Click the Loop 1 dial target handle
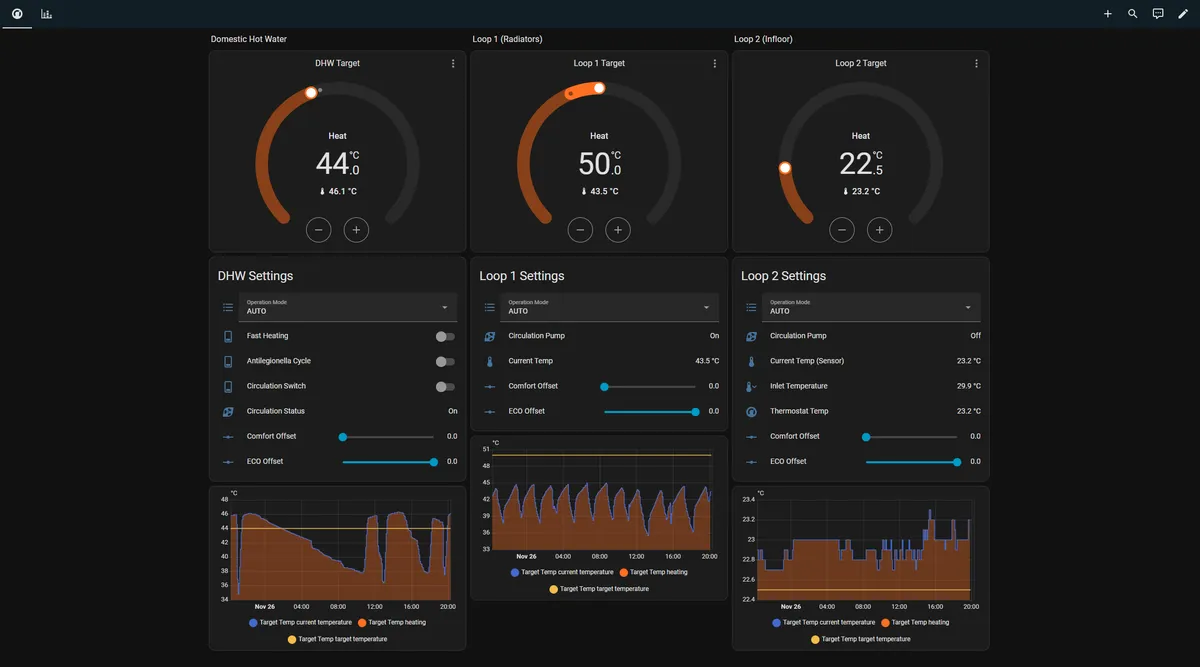The image size is (1200, 667). 599,88
